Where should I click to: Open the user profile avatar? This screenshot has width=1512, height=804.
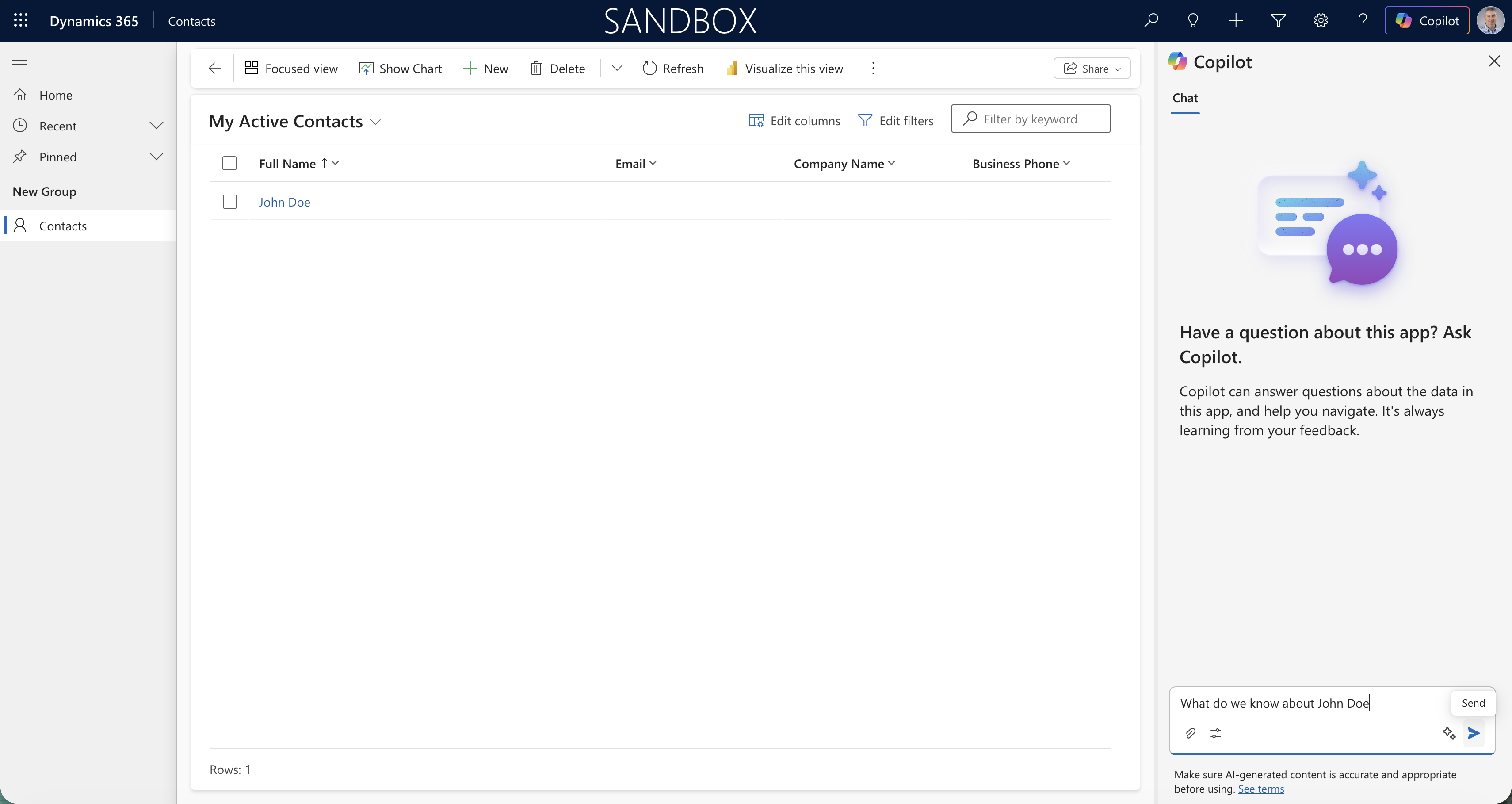coord(1490,20)
